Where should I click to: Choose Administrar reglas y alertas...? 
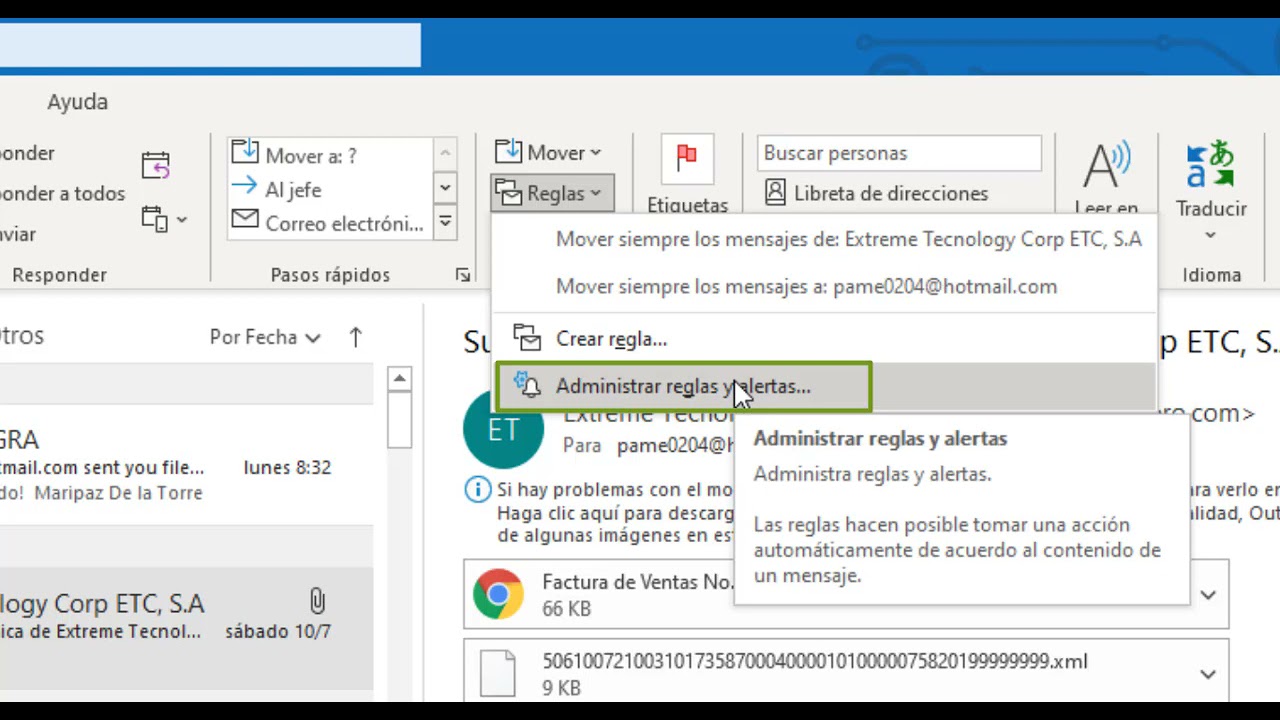(x=684, y=386)
